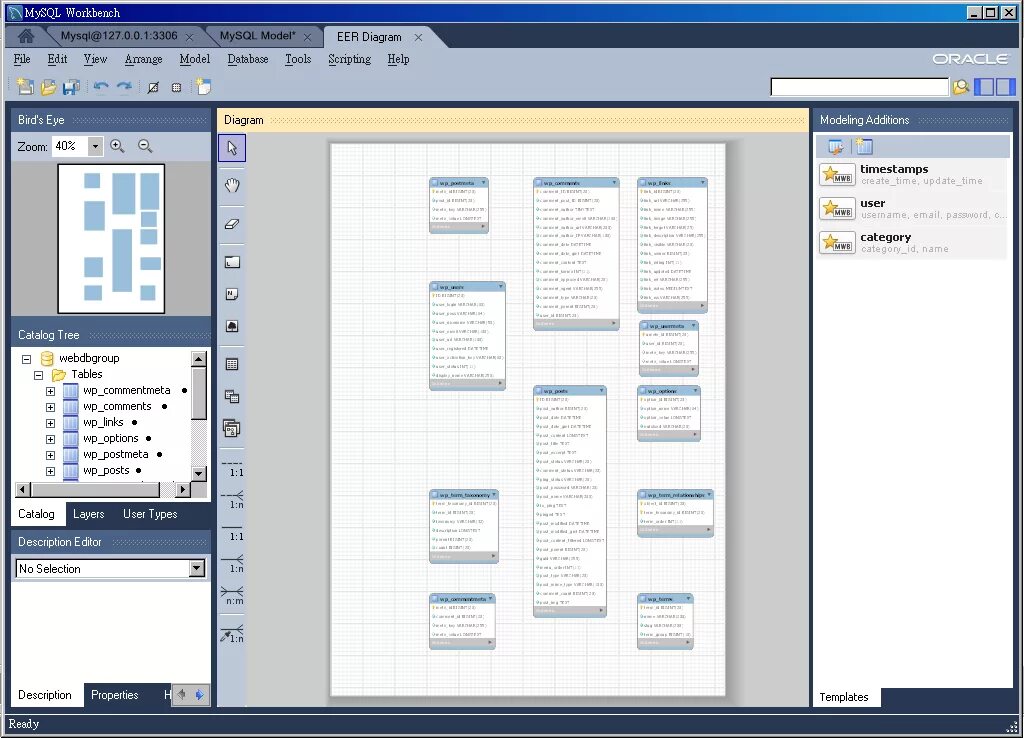Switch to User Types tab
This screenshot has width=1024, height=738.
[150, 514]
